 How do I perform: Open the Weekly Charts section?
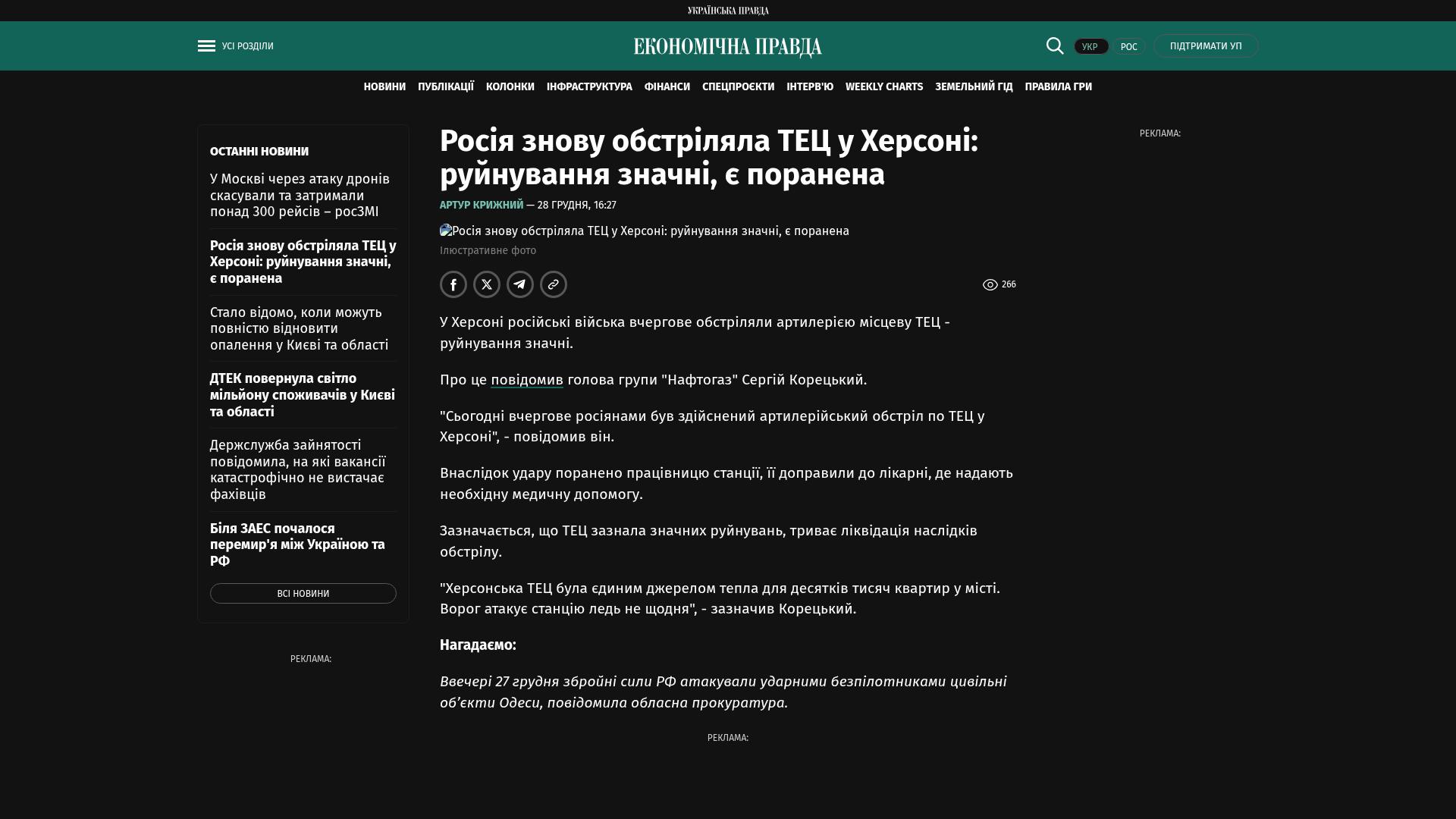pyautogui.click(x=883, y=87)
